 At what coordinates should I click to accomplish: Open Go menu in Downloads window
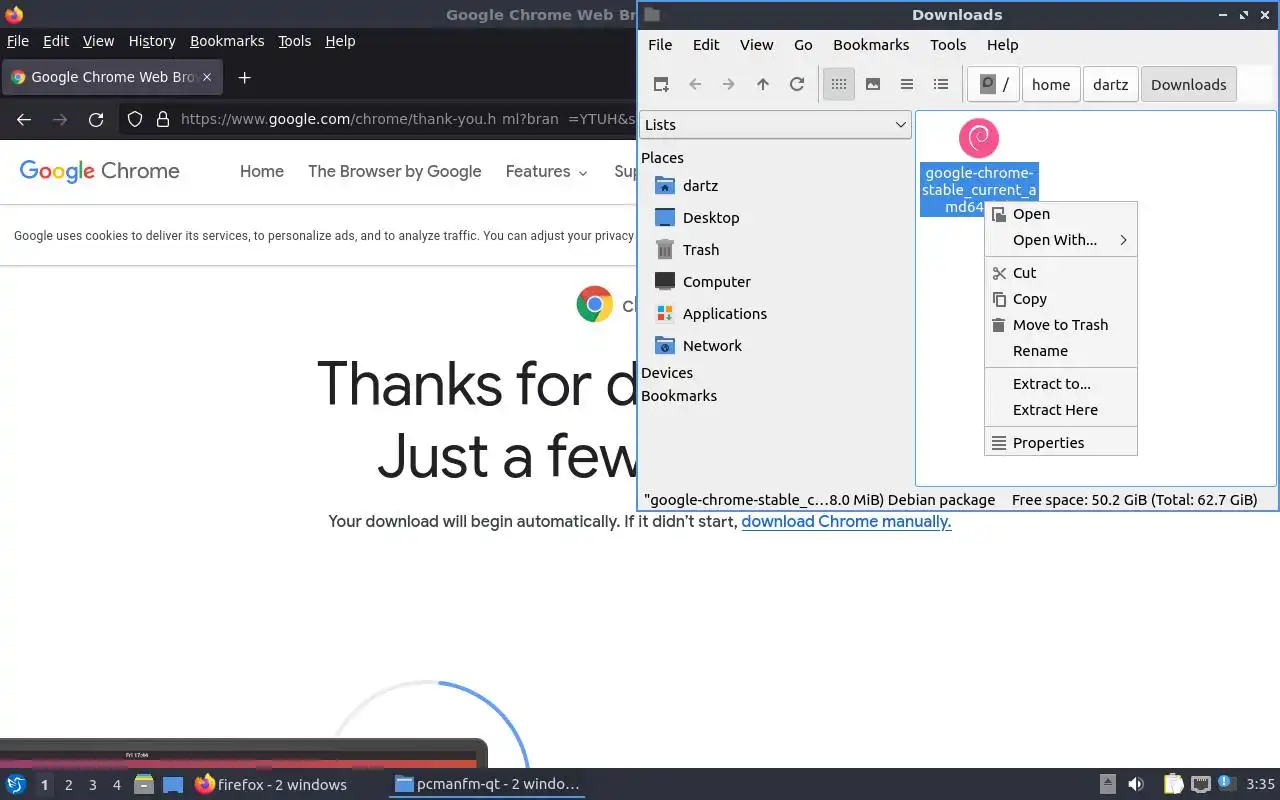click(x=803, y=44)
